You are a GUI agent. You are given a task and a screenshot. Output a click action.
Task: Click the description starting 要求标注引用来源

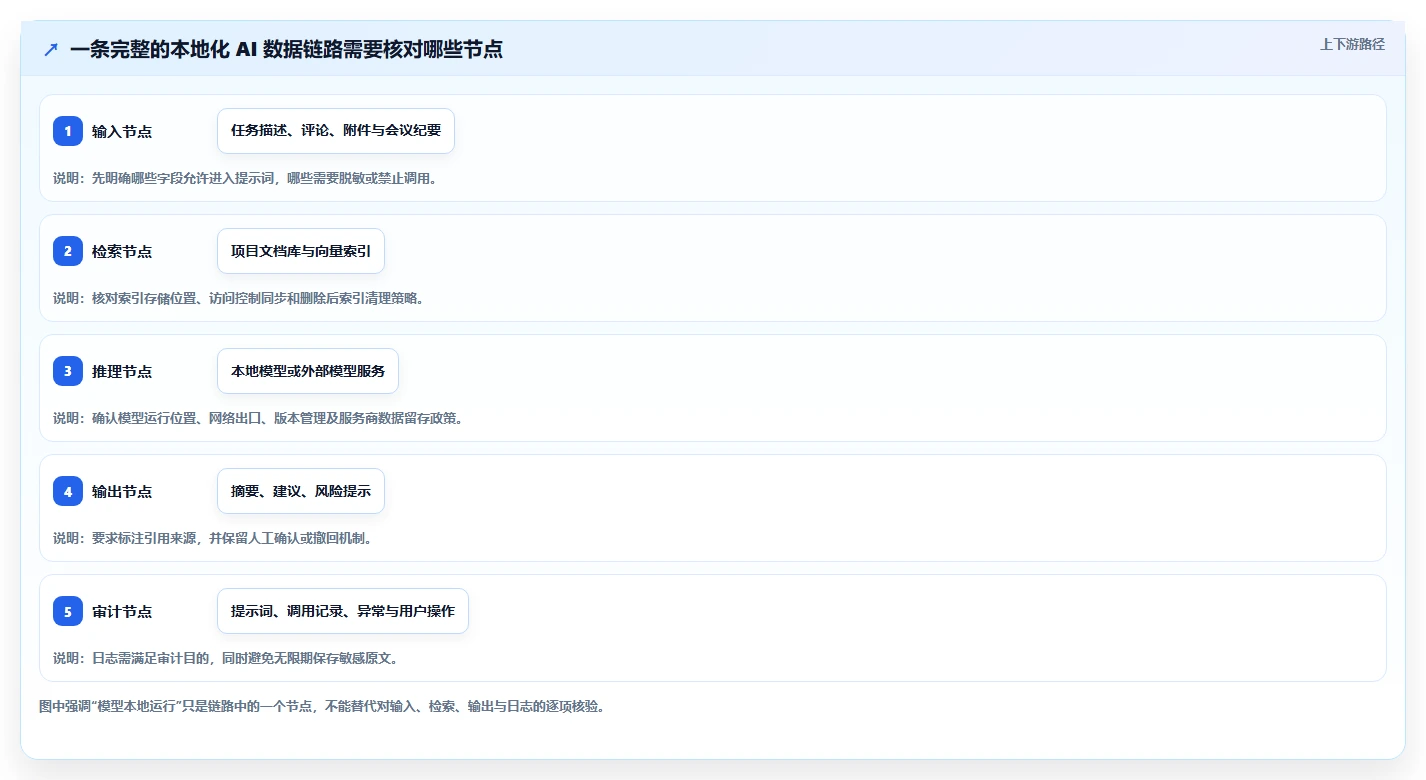point(212,538)
